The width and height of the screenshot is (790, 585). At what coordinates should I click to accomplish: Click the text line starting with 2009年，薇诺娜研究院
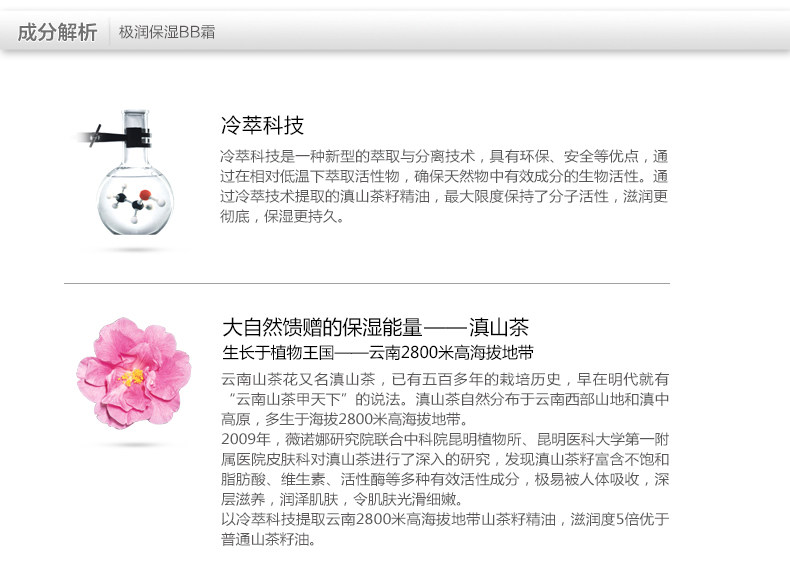click(x=445, y=439)
